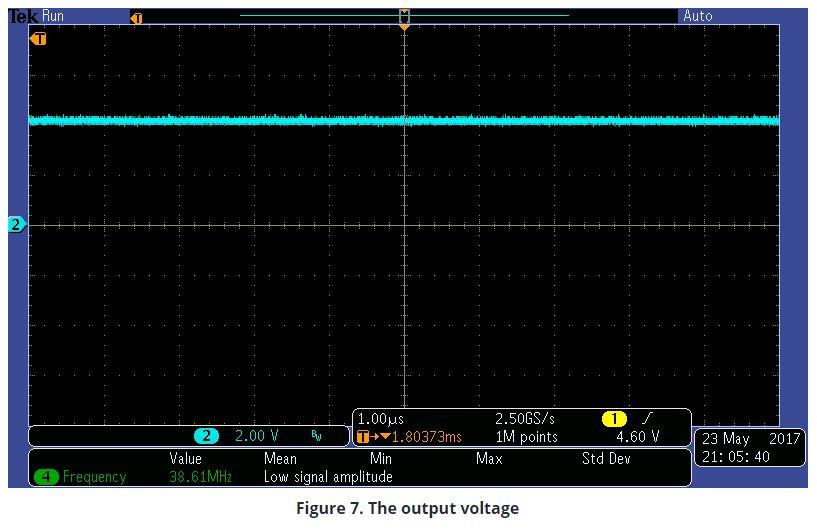Click the channel 2 ground reference marker
This screenshot has height=530, width=817.
17,225
